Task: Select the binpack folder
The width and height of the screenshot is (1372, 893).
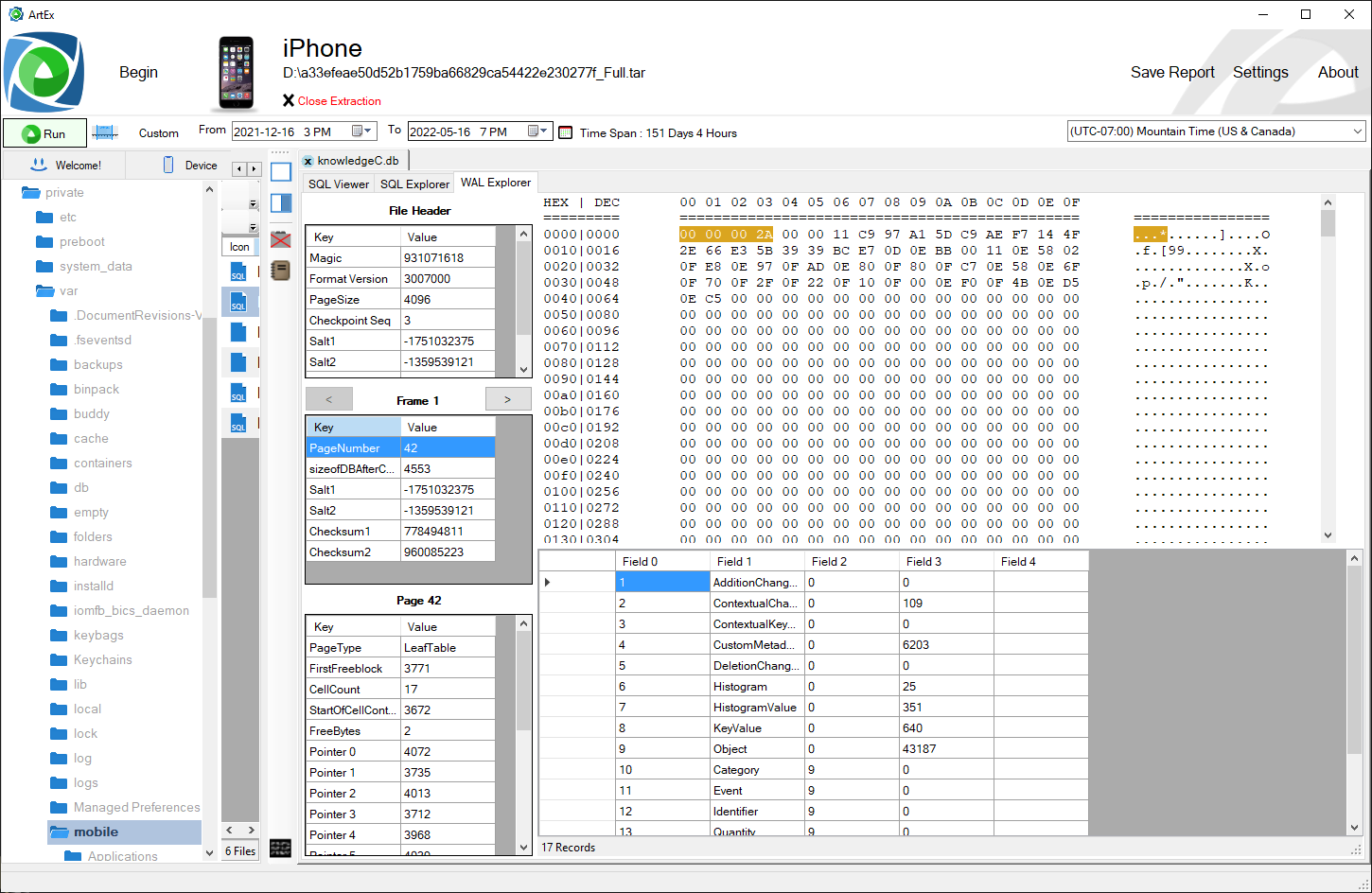Action: click(97, 390)
